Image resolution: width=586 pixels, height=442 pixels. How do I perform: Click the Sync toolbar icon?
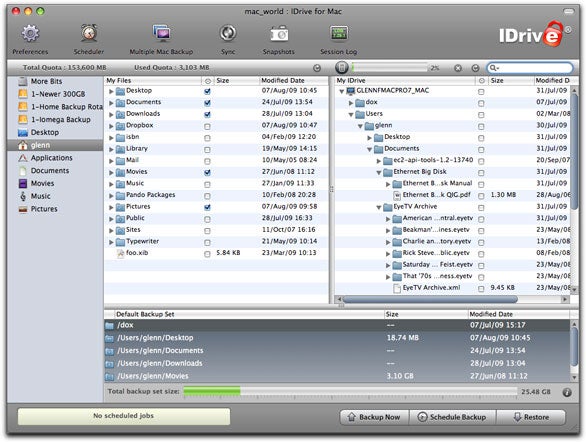tap(228, 34)
